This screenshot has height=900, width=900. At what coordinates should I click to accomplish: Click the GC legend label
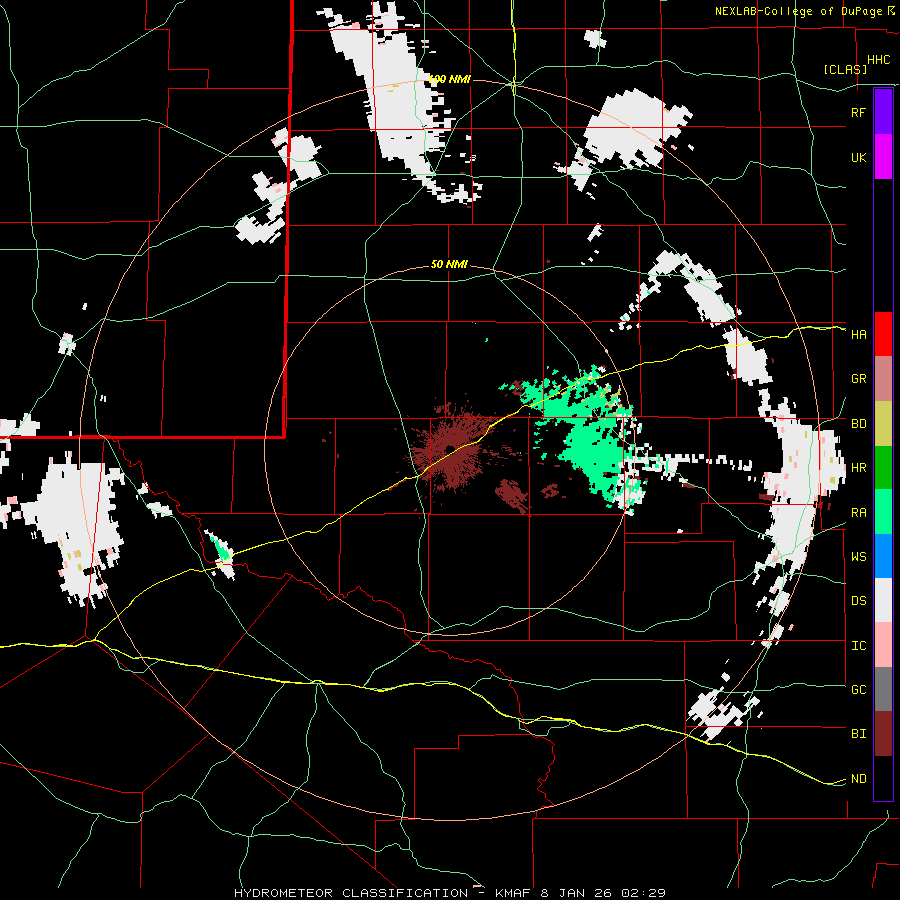[858, 689]
